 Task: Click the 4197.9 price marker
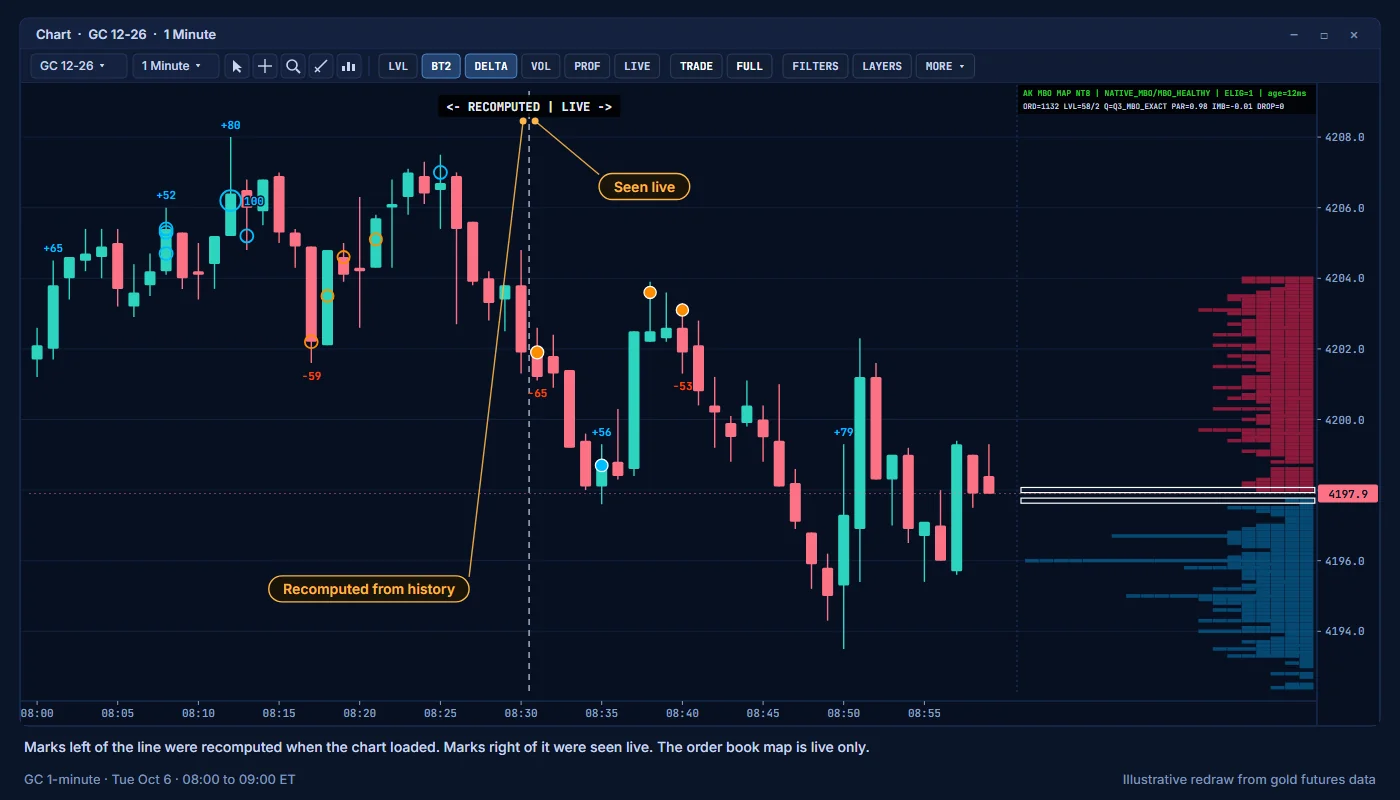tap(1348, 494)
